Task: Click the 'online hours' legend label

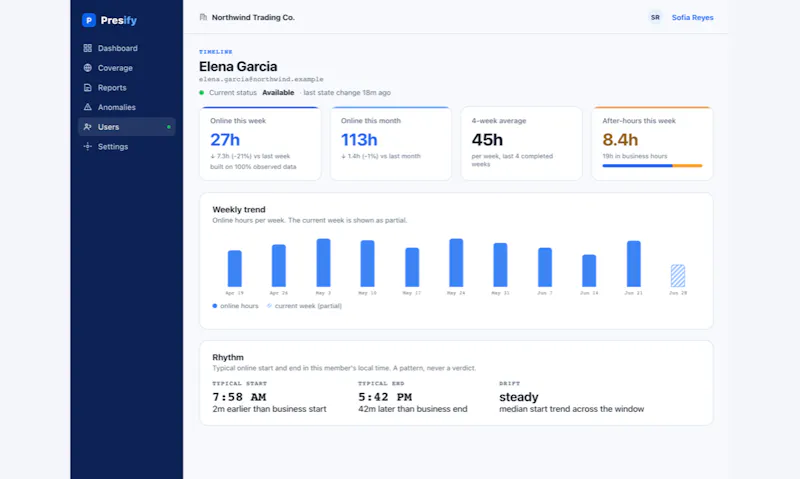Action: 239,306
